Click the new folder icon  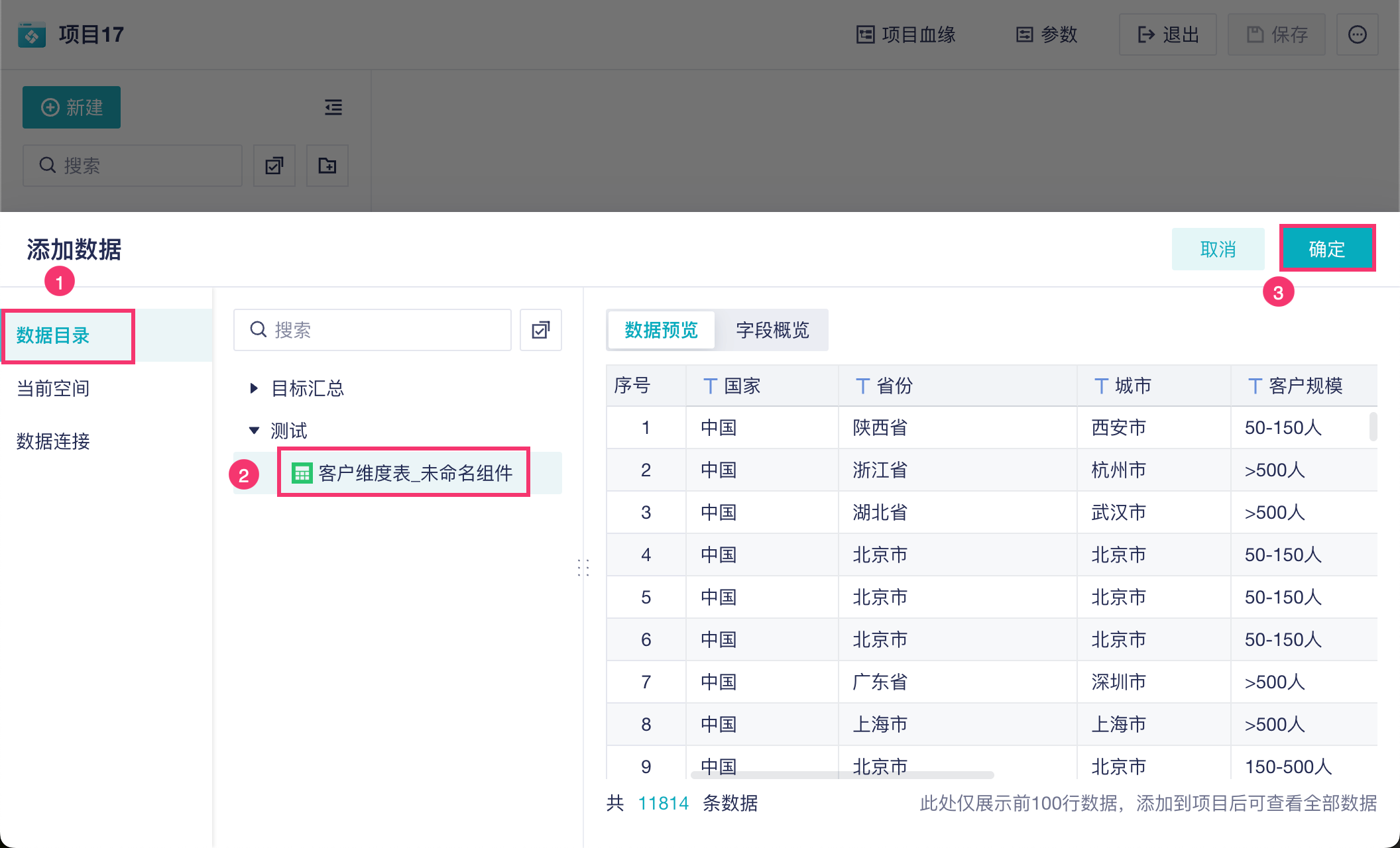[327, 166]
